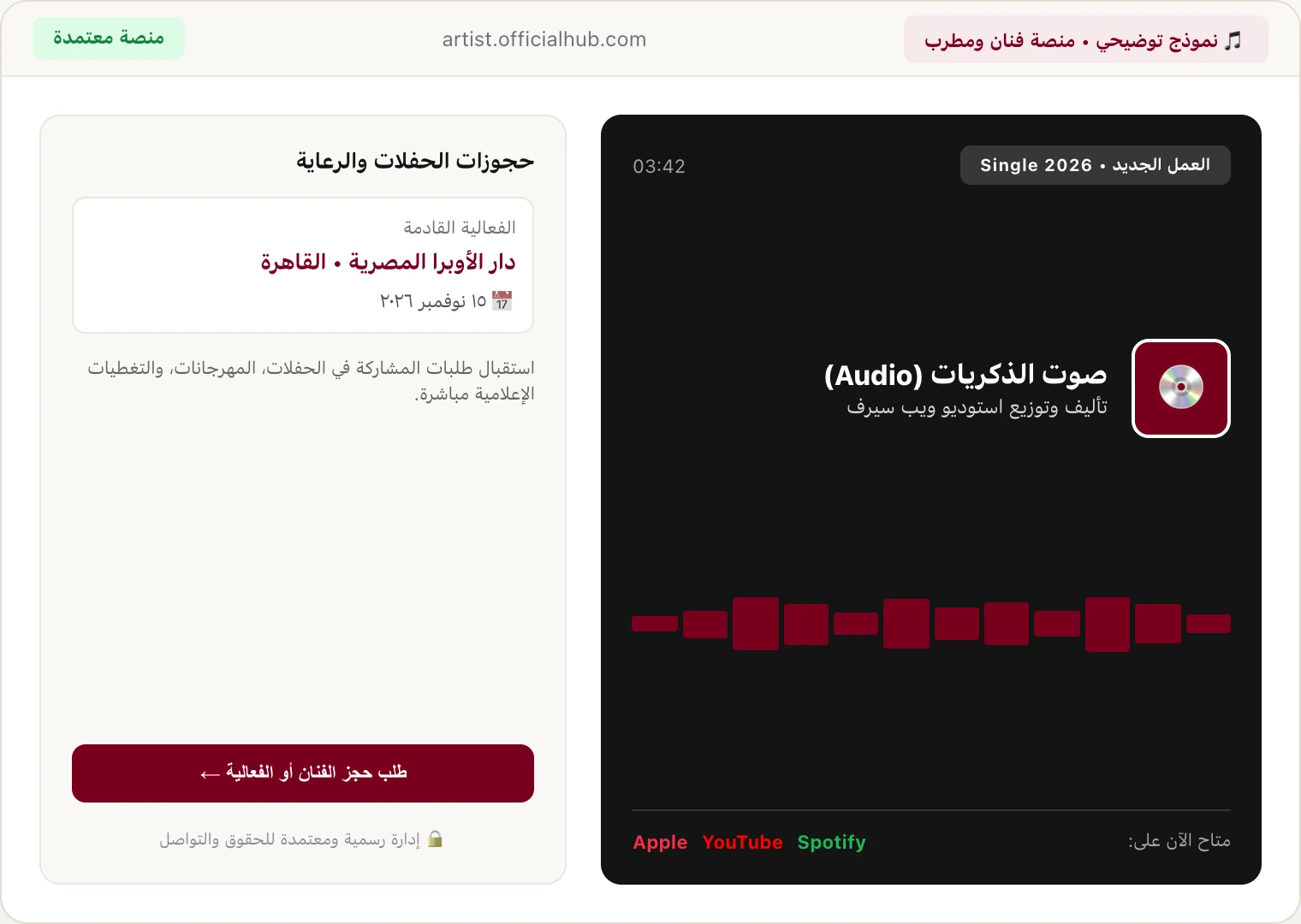Click the CD album cover thumbnail

coord(1181,388)
